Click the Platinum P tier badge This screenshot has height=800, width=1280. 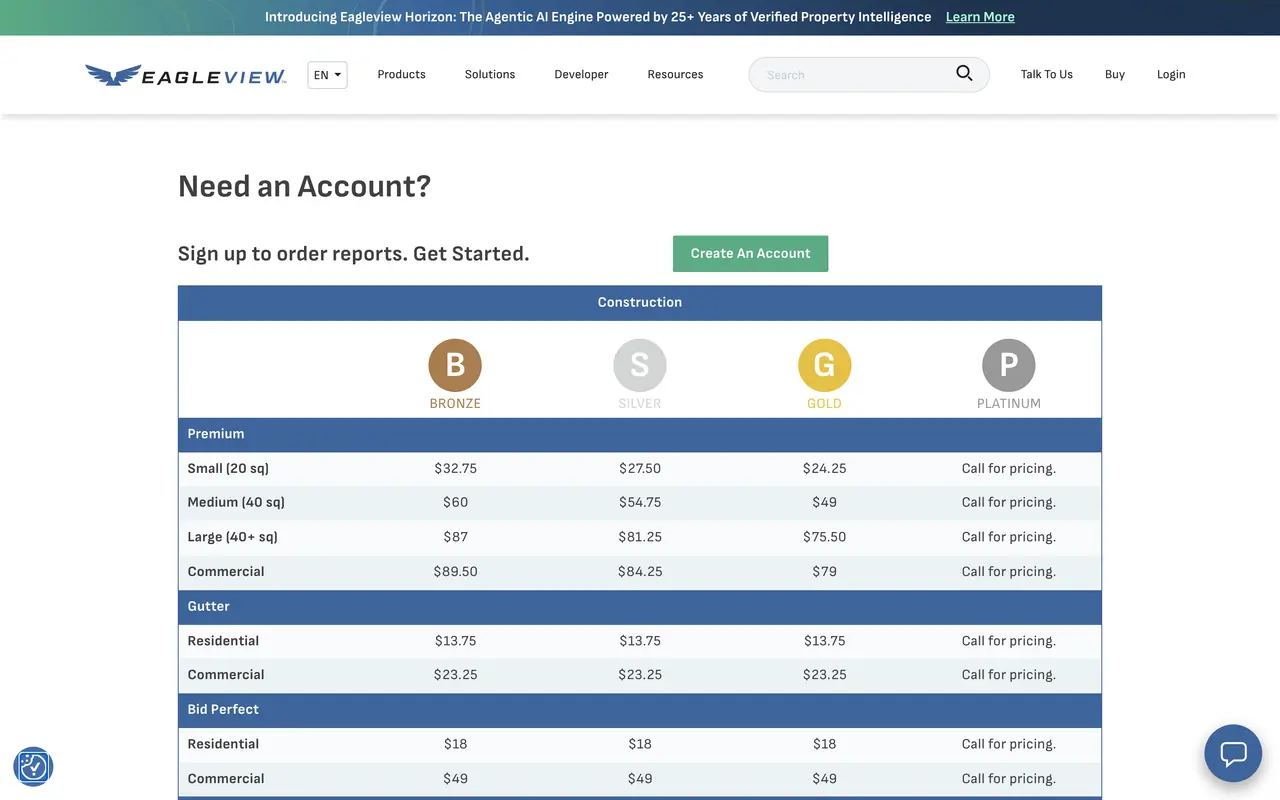tap(1009, 365)
